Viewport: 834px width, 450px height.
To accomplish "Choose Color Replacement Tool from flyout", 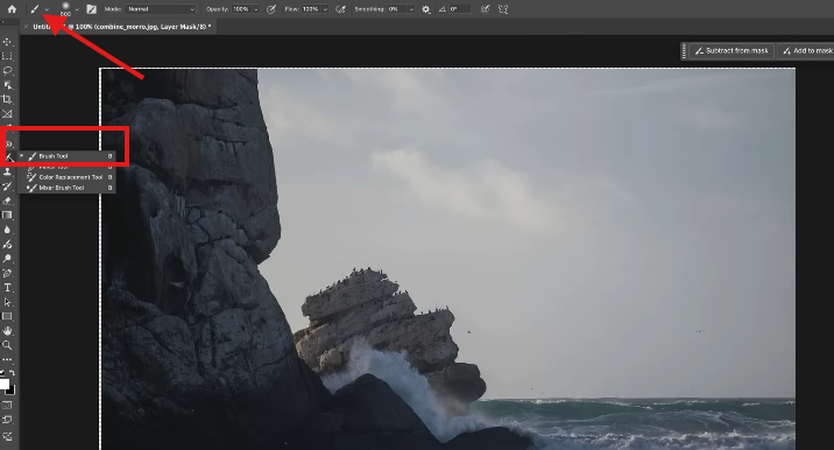I will click(x=67, y=177).
